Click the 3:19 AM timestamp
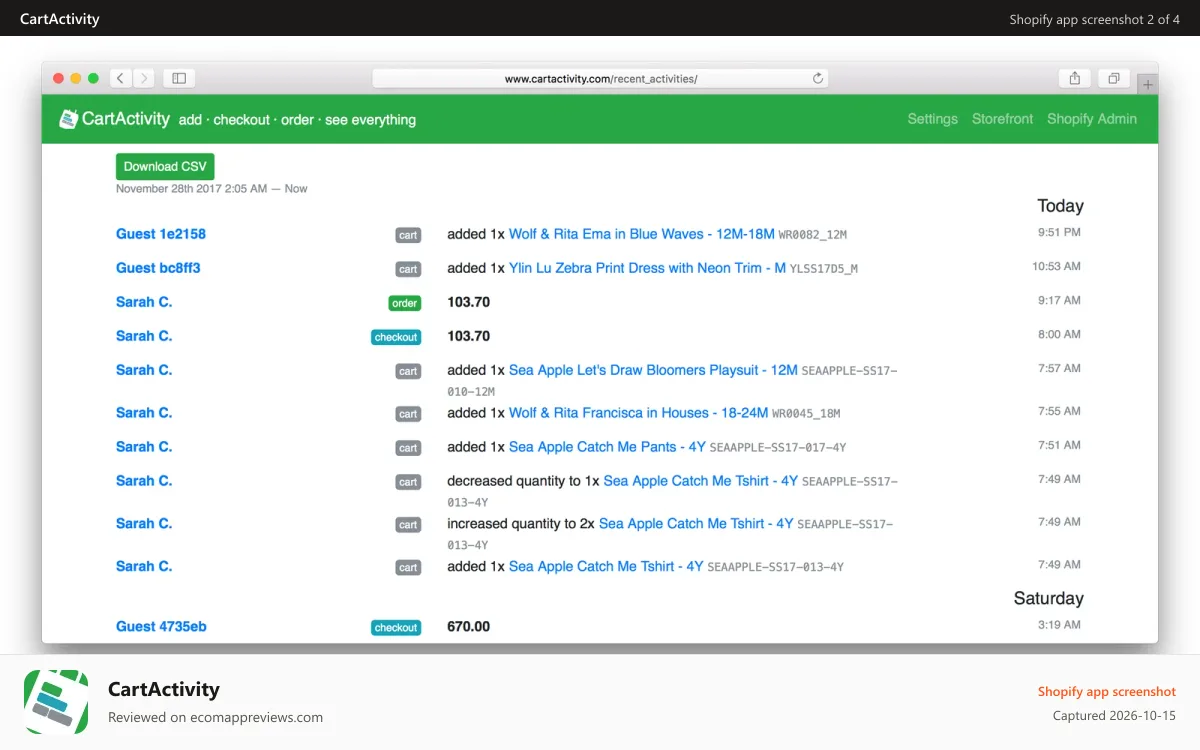1200x750 pixels. click(x=1059, y=625)
